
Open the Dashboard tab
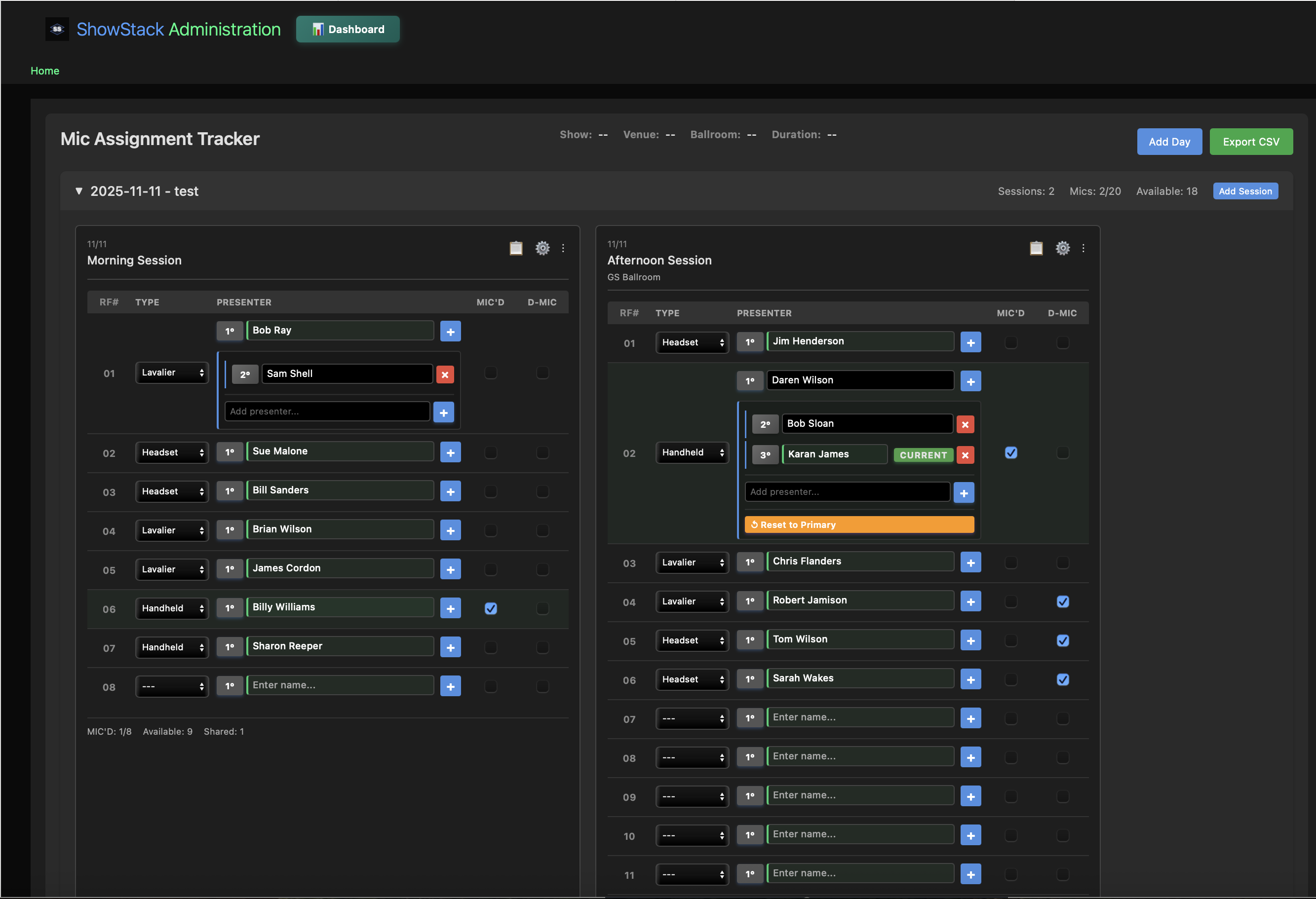(x=348, y=29)
